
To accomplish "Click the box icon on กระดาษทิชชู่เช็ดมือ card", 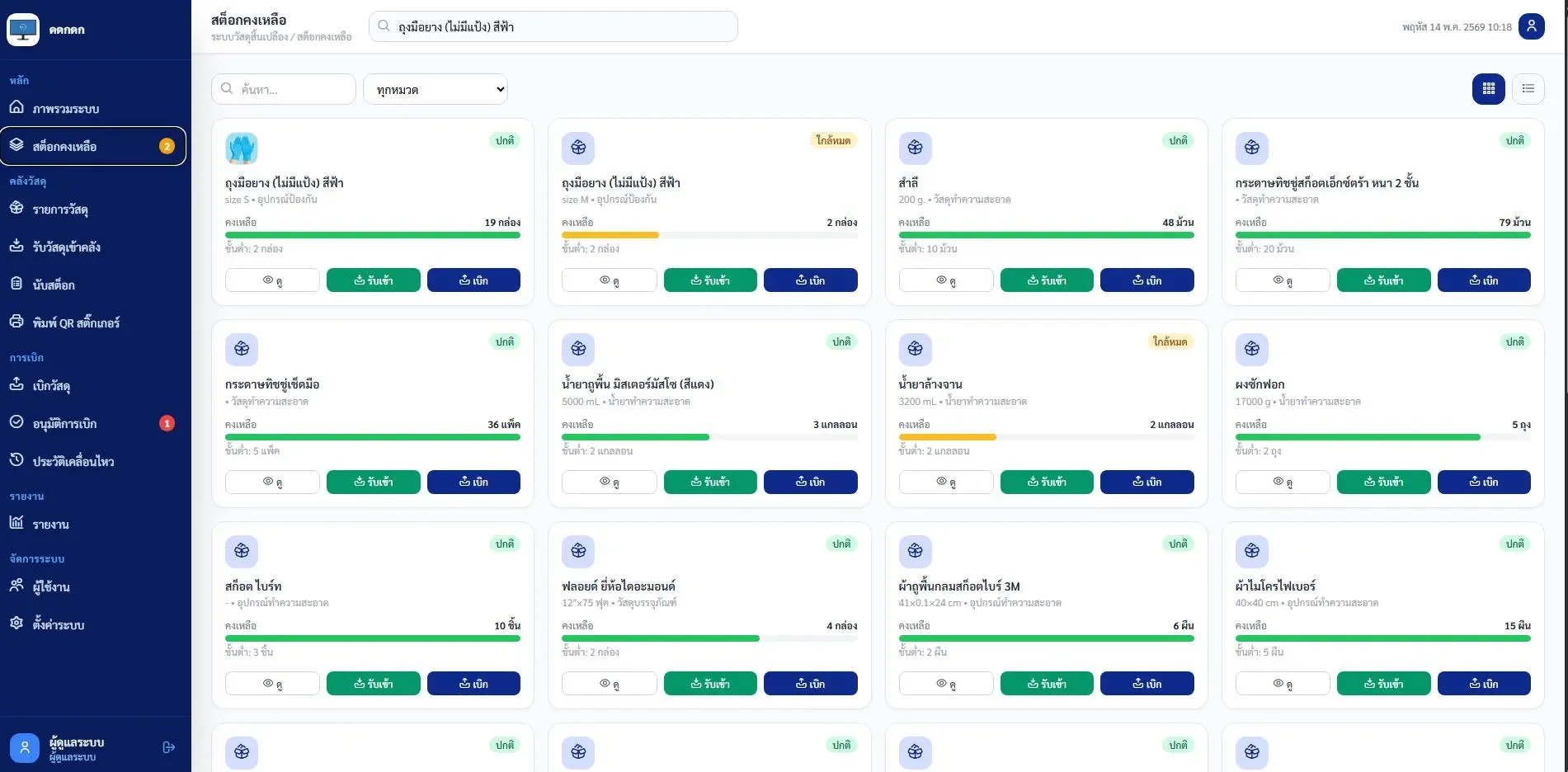I will [242, 350].
